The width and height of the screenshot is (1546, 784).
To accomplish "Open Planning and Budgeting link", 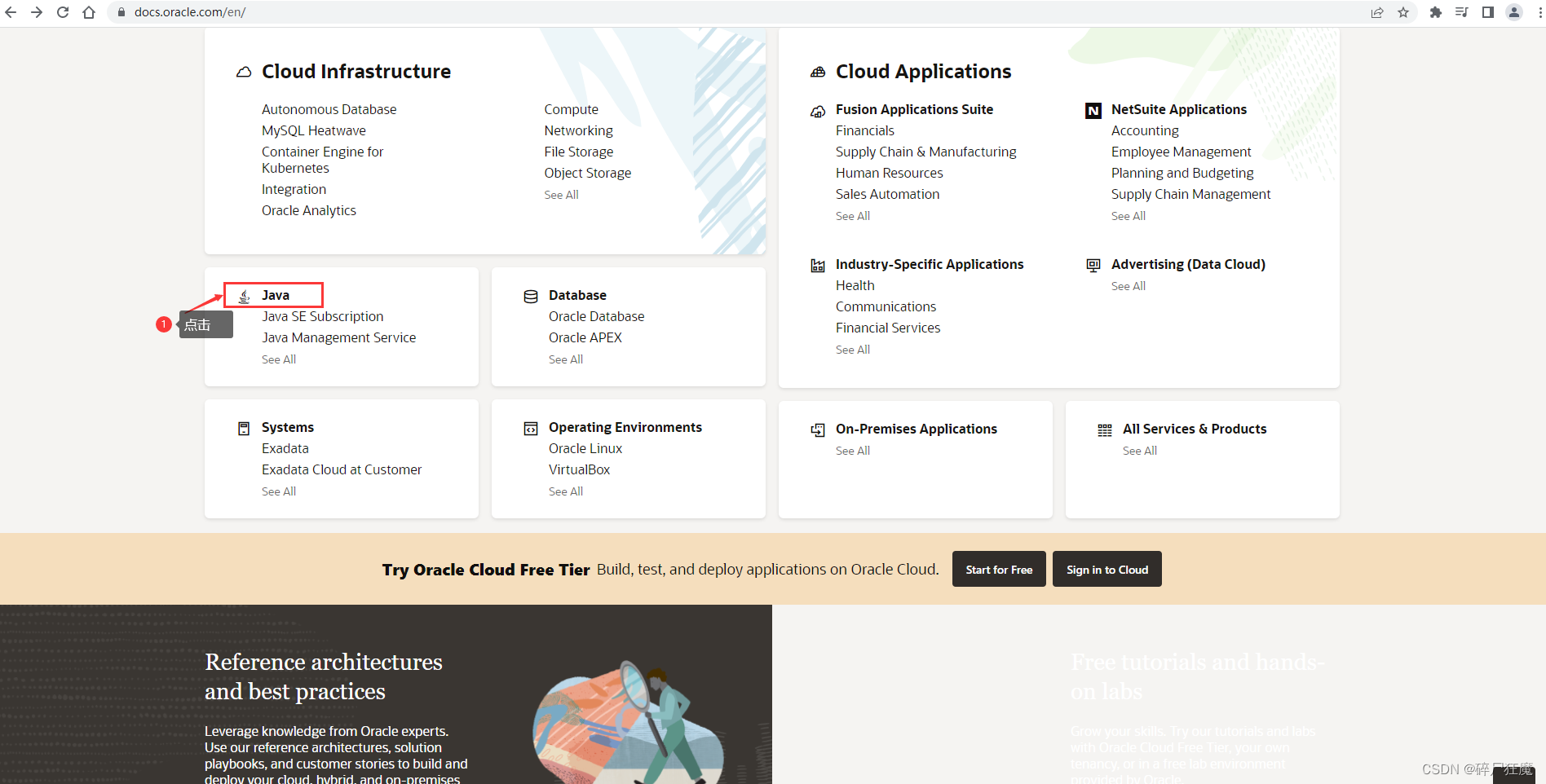I will pos(1182,173).
